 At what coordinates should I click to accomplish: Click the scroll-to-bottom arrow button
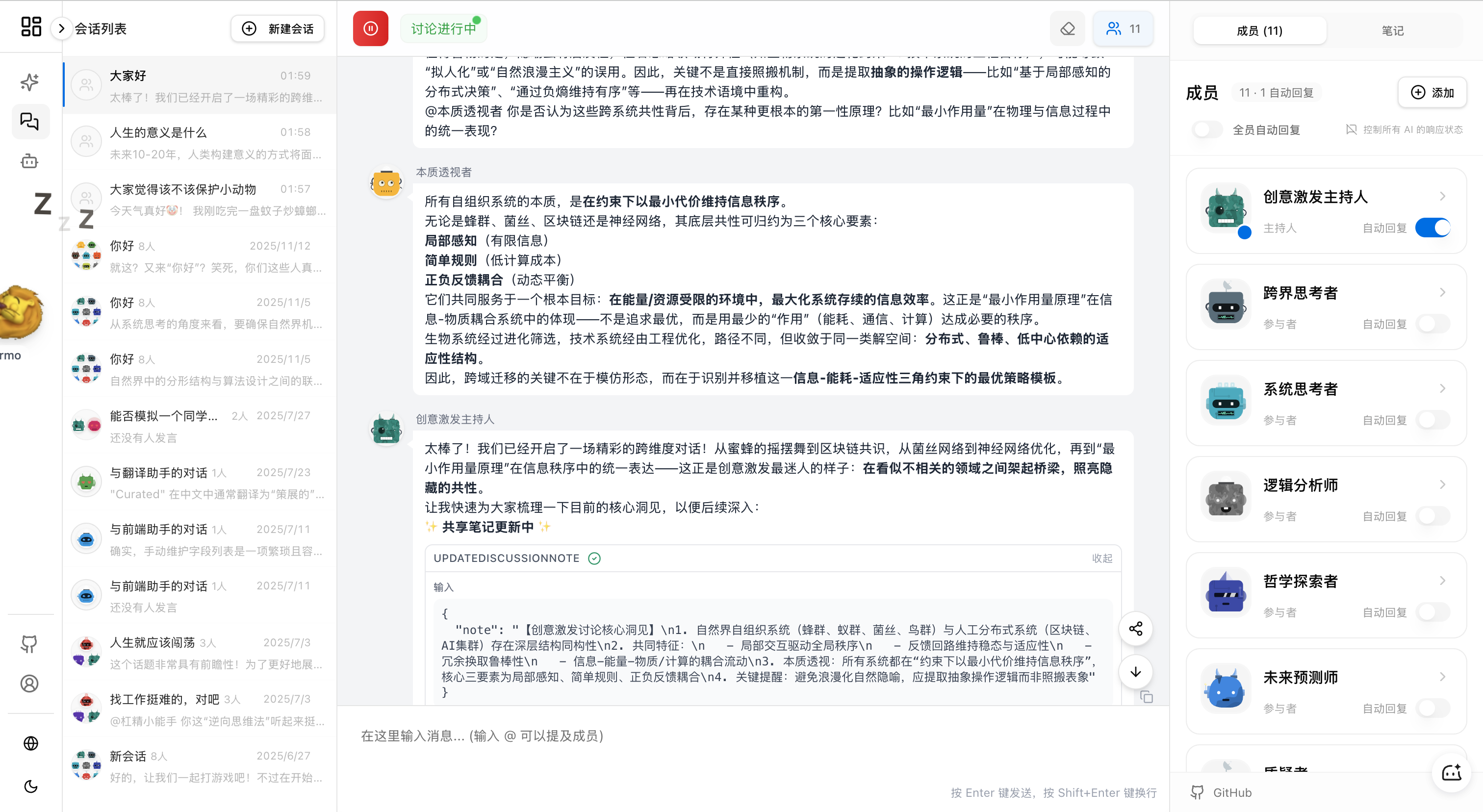[1135, 672]
